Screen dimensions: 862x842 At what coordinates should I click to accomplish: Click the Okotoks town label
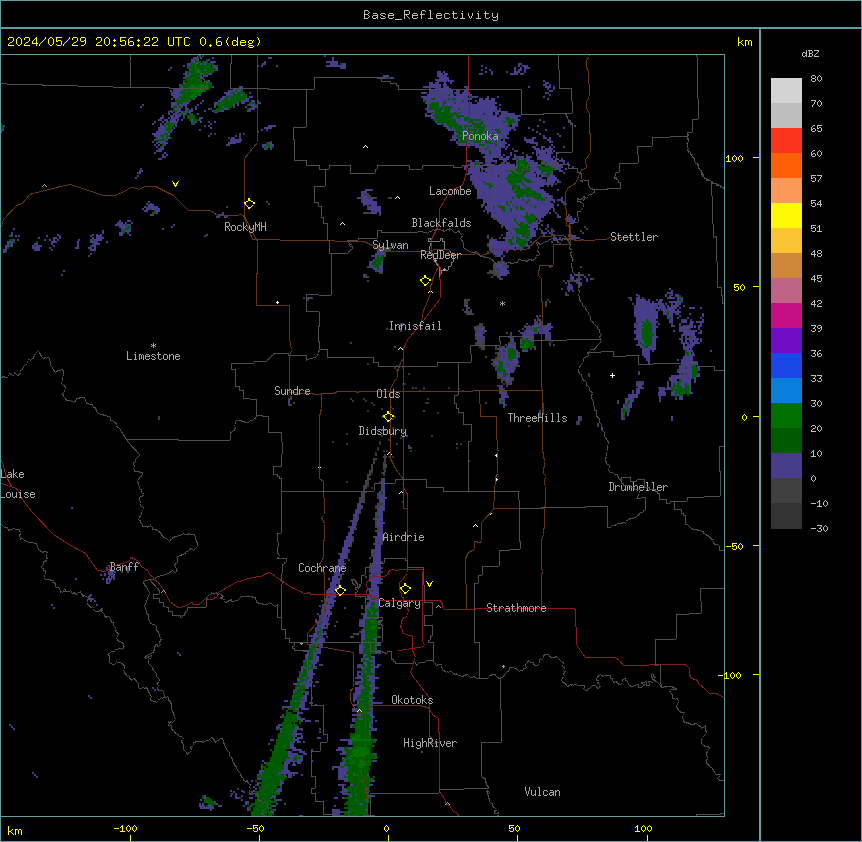412,700
